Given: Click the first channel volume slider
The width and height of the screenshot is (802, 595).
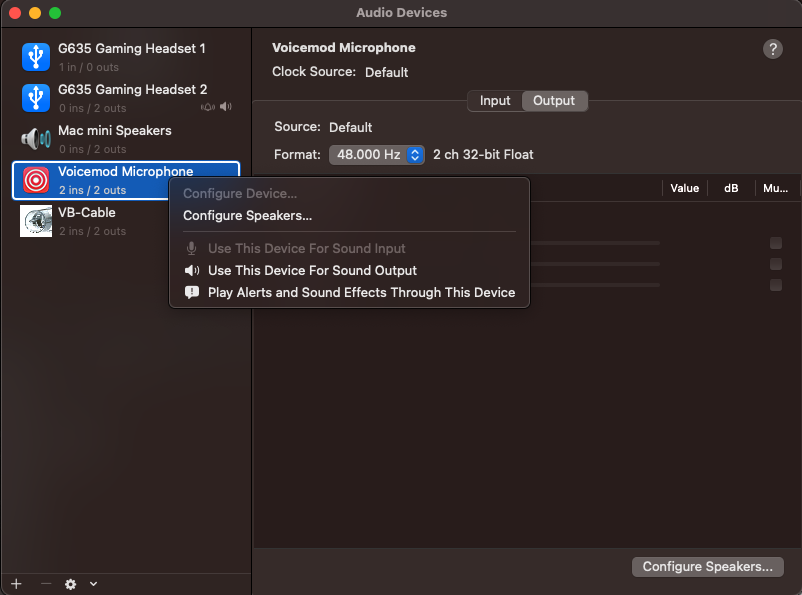Looking at the screenshot, I should click(x=595, y=243).
